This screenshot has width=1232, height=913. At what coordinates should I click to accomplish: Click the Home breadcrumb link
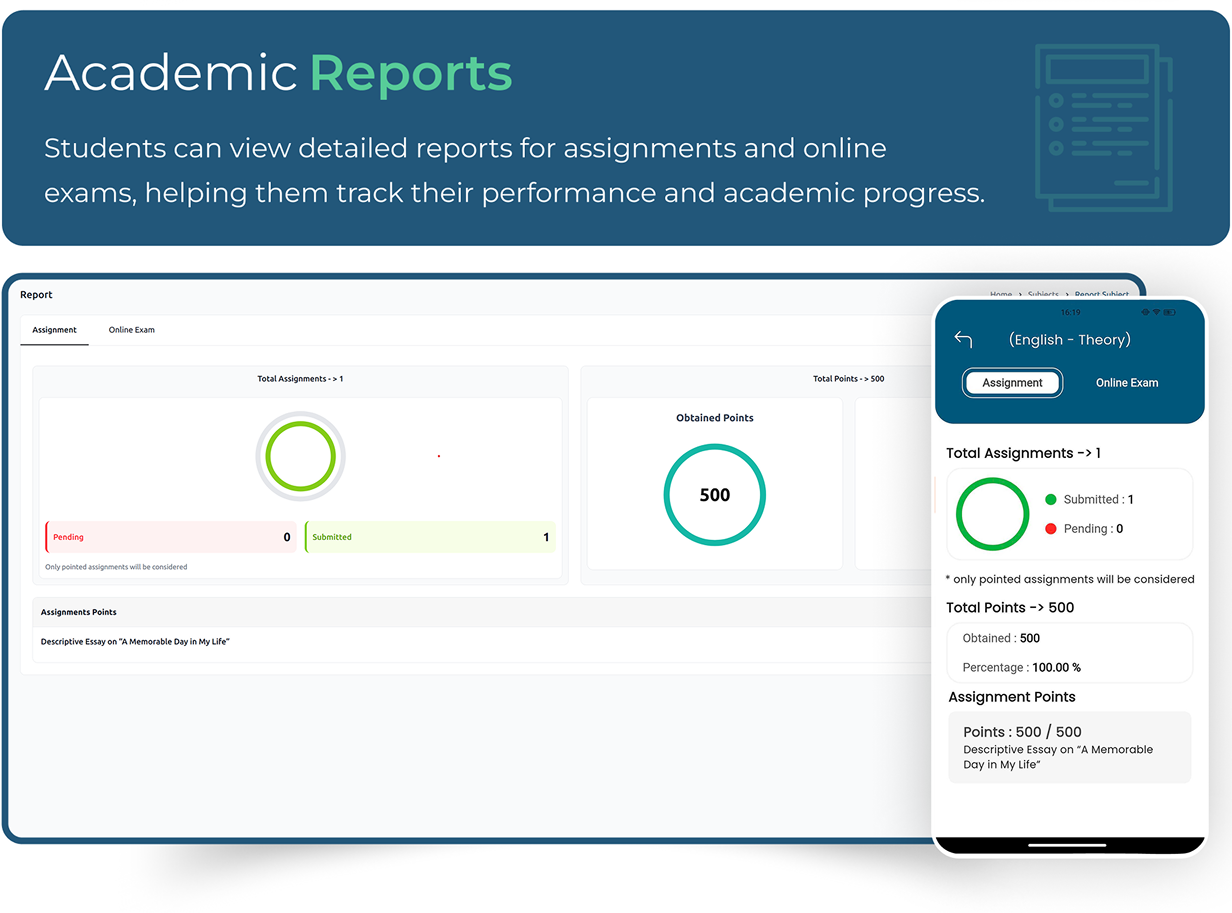point(1001,294)
